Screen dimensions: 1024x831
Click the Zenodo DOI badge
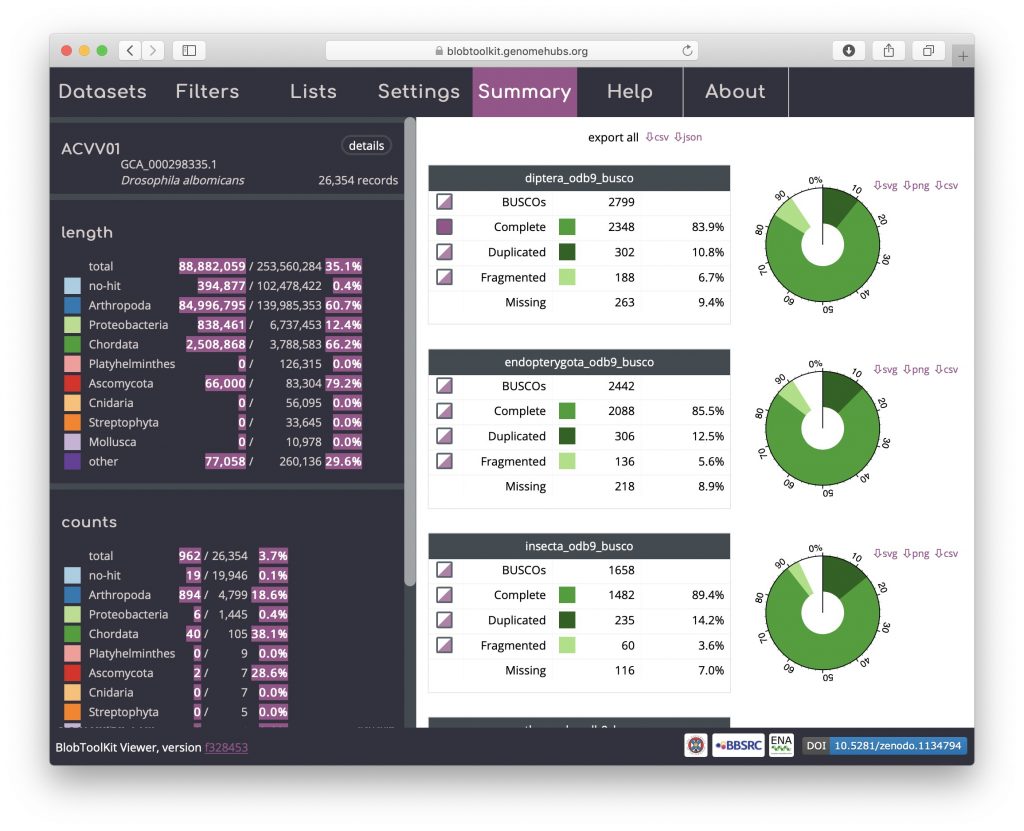(x=884, y=746)
